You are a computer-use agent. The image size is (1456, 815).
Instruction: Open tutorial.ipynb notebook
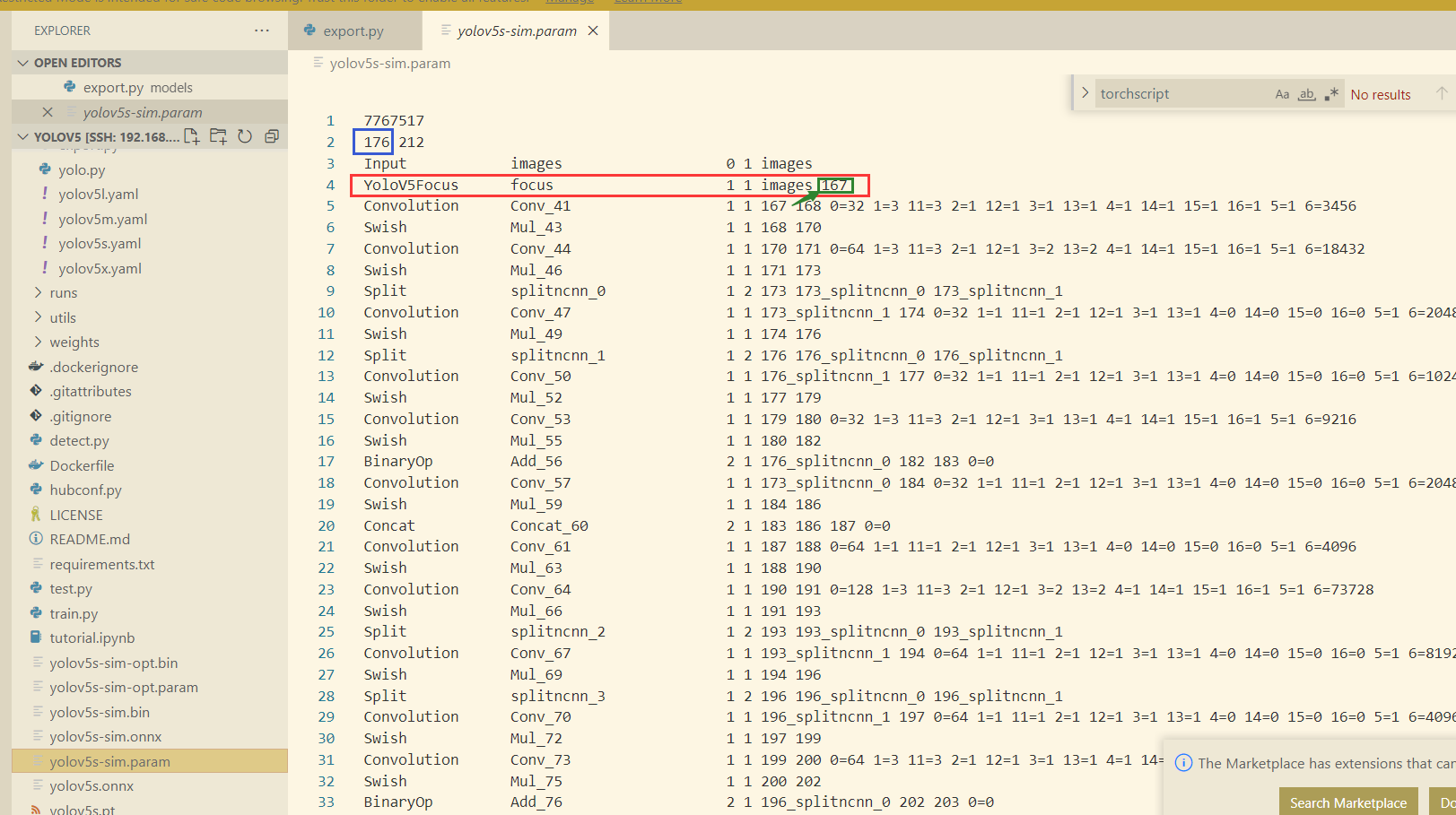tap(92, 637)
